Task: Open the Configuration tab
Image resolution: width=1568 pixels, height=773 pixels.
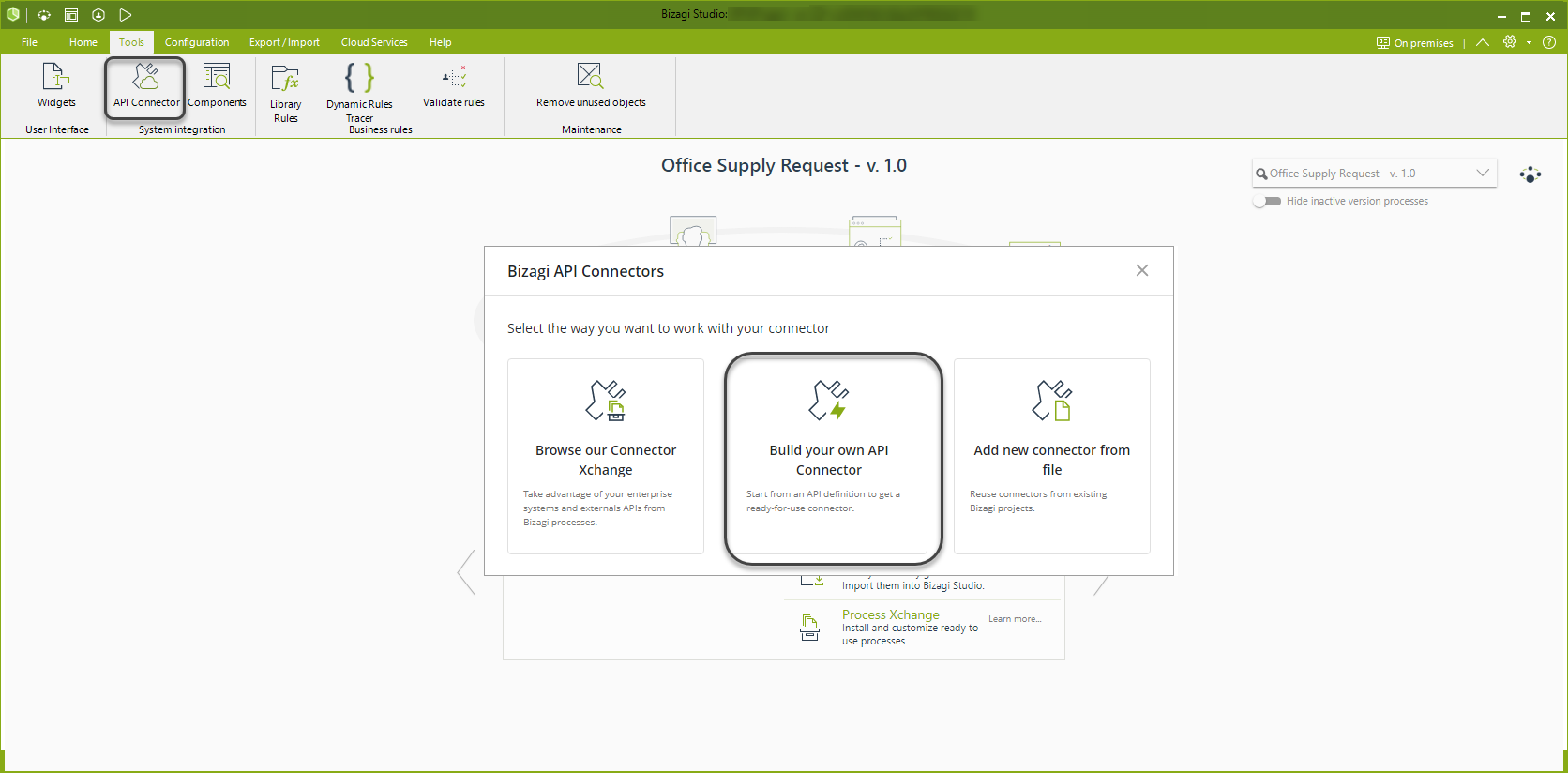Action: coord(197,42)
